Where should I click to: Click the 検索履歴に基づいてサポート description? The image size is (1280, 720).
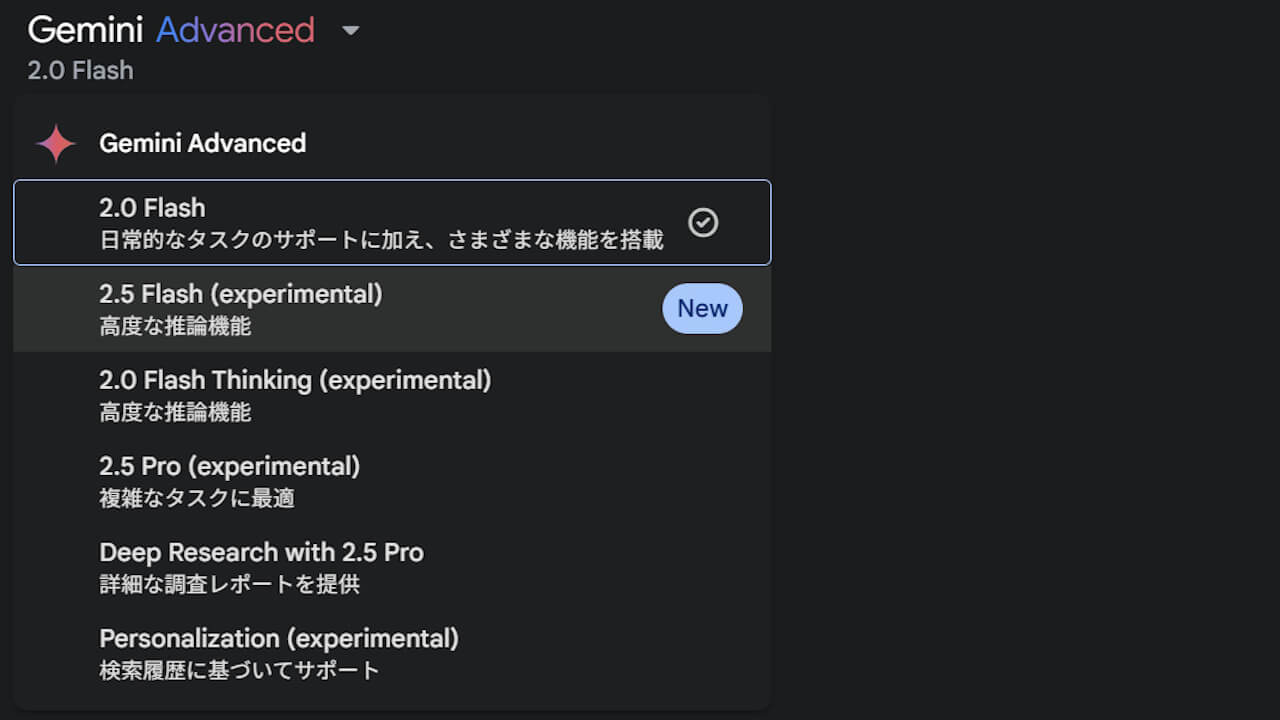pyautogui.click(x=239, y=670)
